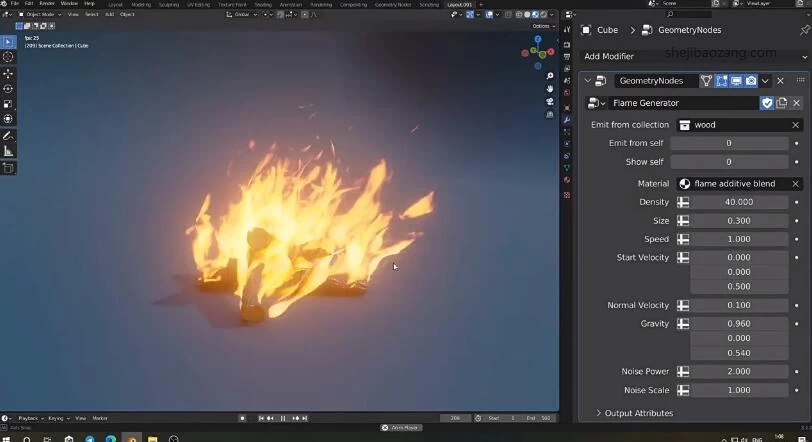The image size is (812, 442).
Task: Collapse the GeometryNodes modifier panel
Action: coord(587,80)
